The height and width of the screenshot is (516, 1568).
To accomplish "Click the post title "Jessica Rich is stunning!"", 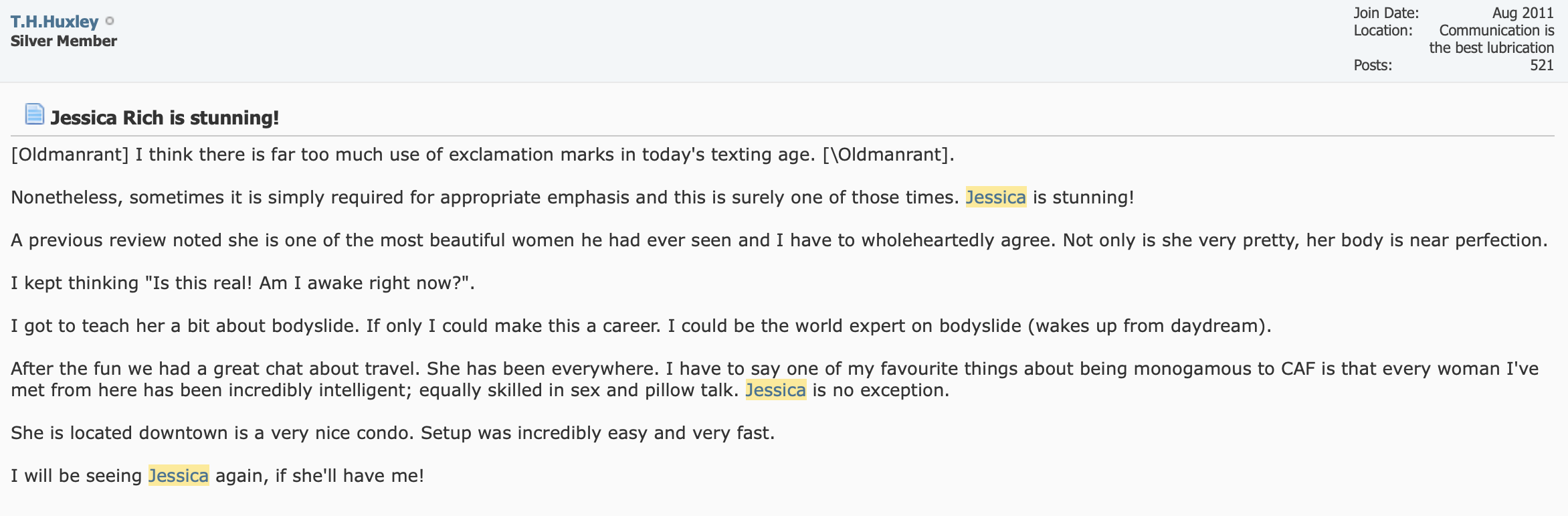I will click(x=165, y=118).
